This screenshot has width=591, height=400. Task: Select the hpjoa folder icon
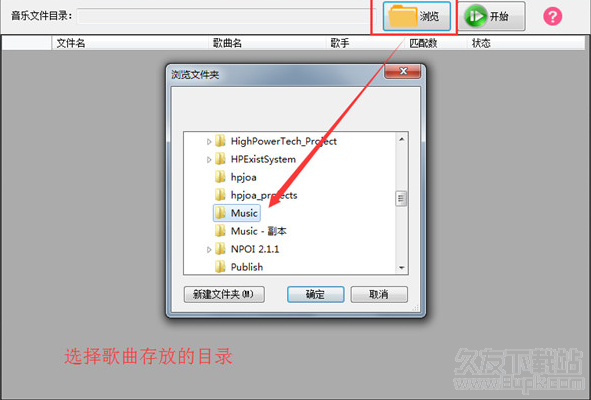coord(220,177)
